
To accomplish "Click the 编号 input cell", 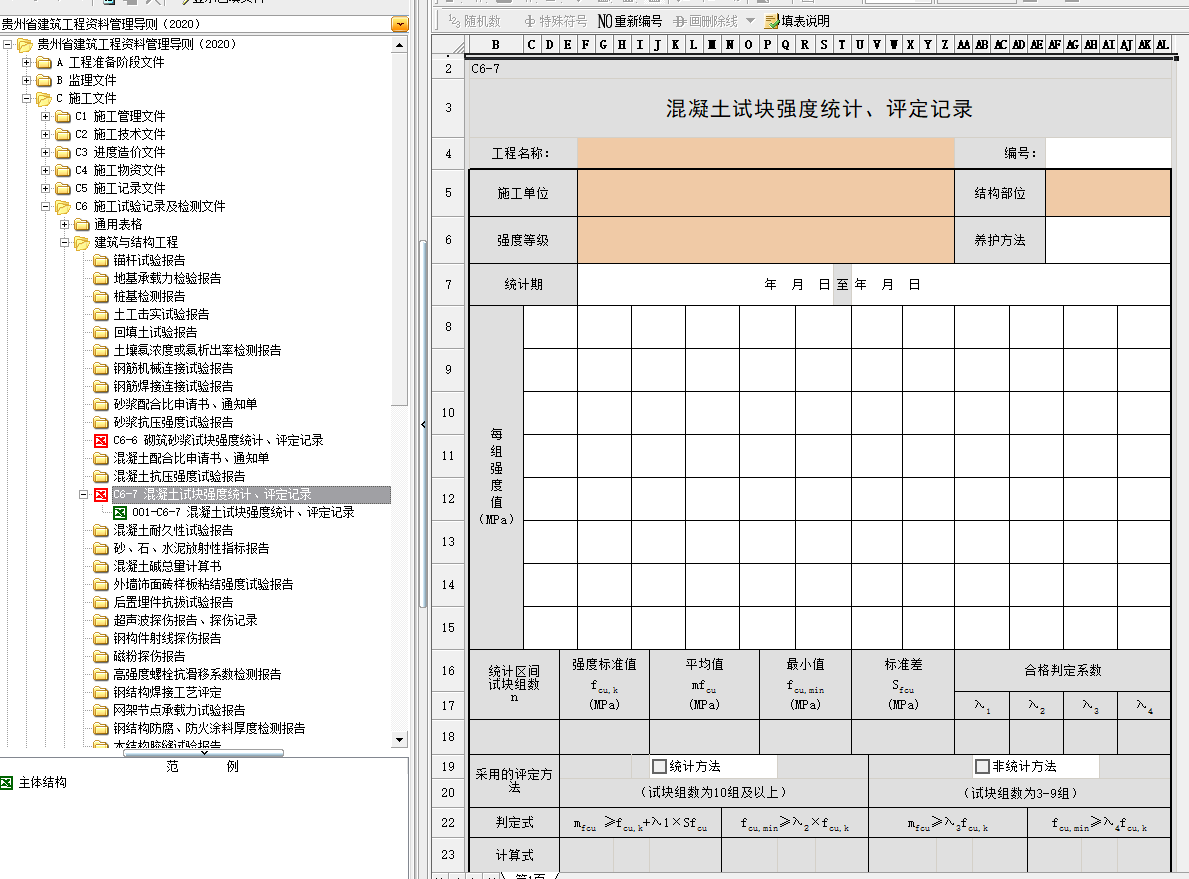I will (x=1108, y=152).
